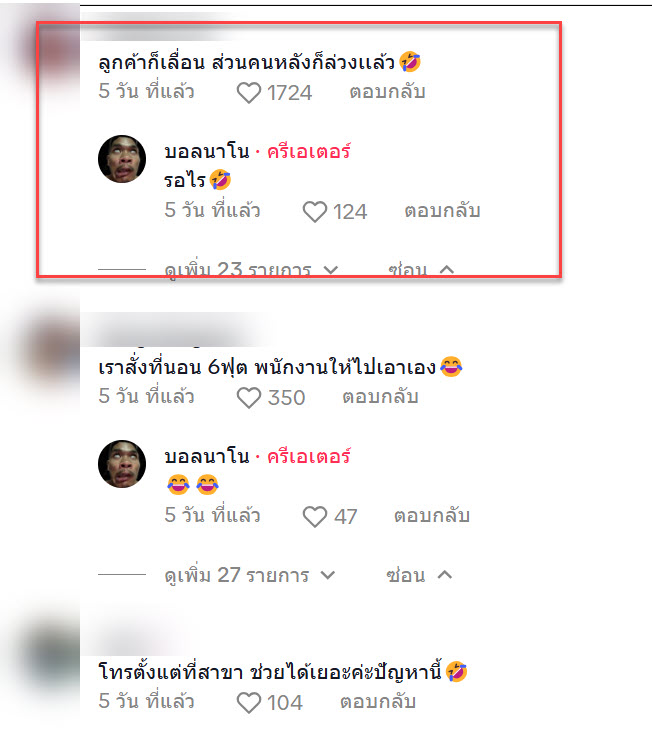Open บอลนาโน avatar on รอไร reply

coord(122,159)
